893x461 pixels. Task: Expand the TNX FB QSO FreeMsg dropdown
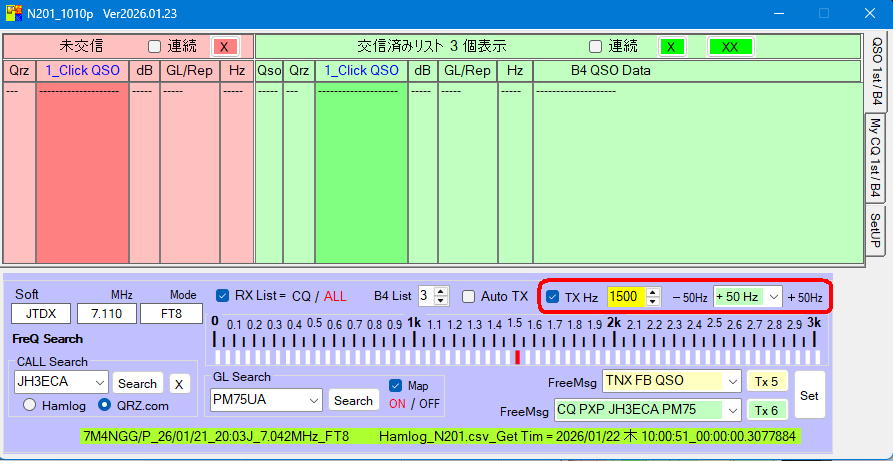point(733,381)
